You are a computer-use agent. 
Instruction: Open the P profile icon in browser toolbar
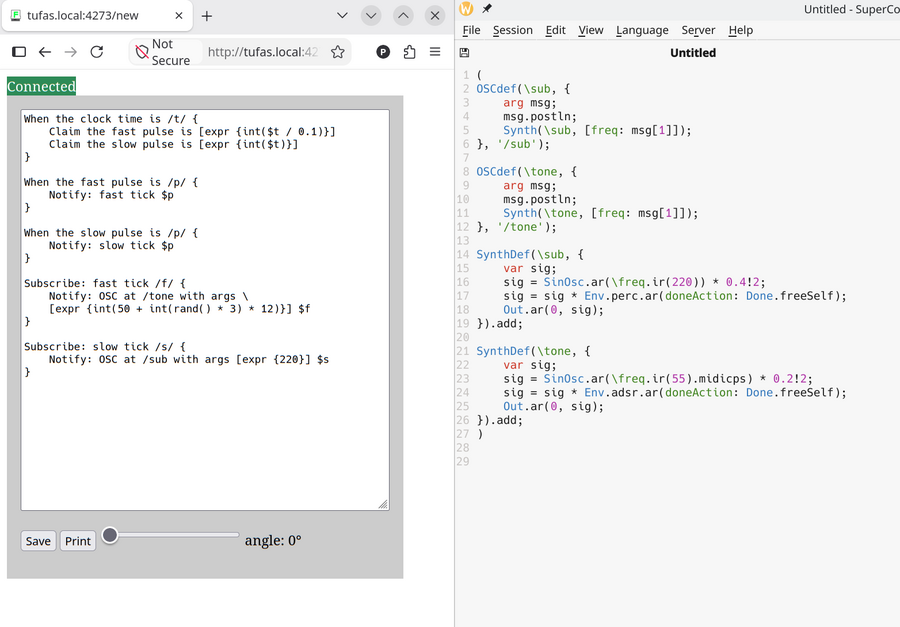[x=383, y=52]
